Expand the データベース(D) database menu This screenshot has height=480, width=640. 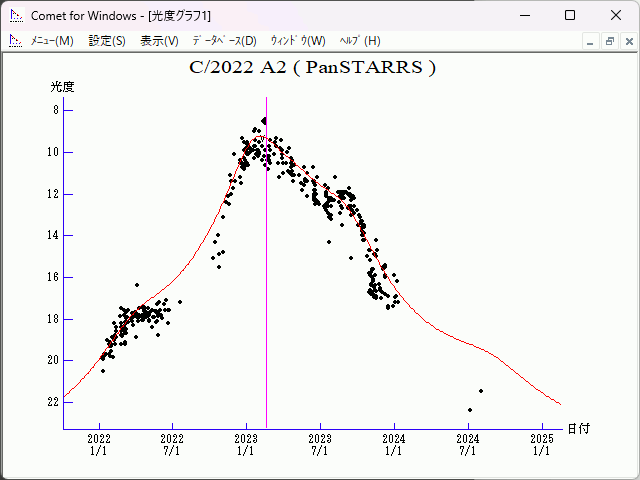point(224,41)
